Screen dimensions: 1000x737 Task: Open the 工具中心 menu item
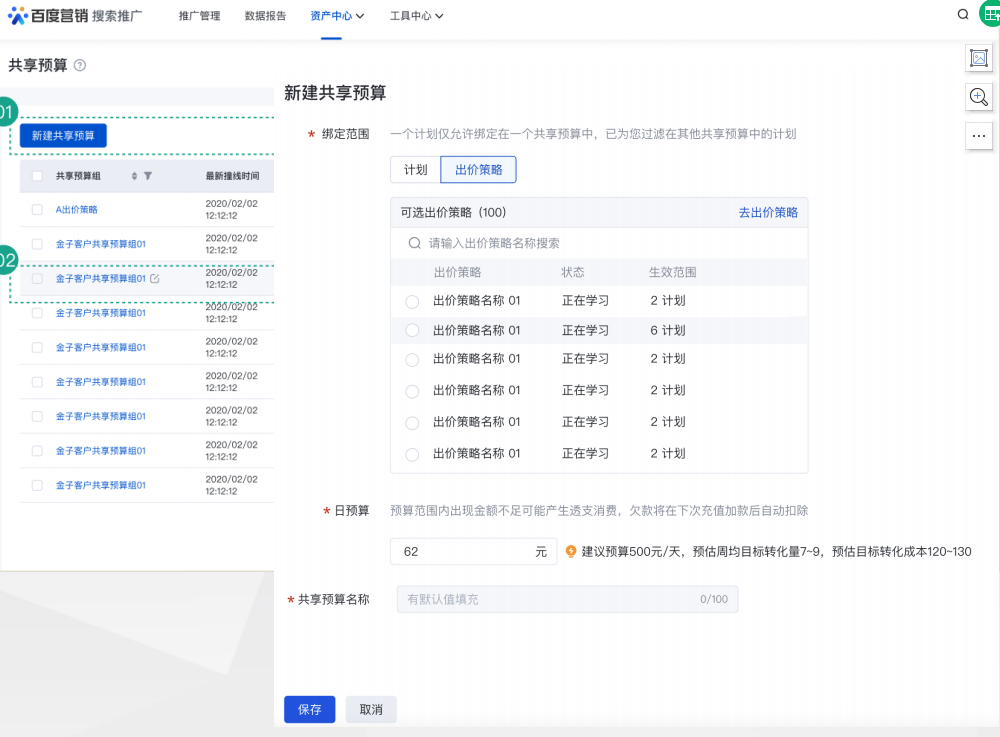click(411, 16)
